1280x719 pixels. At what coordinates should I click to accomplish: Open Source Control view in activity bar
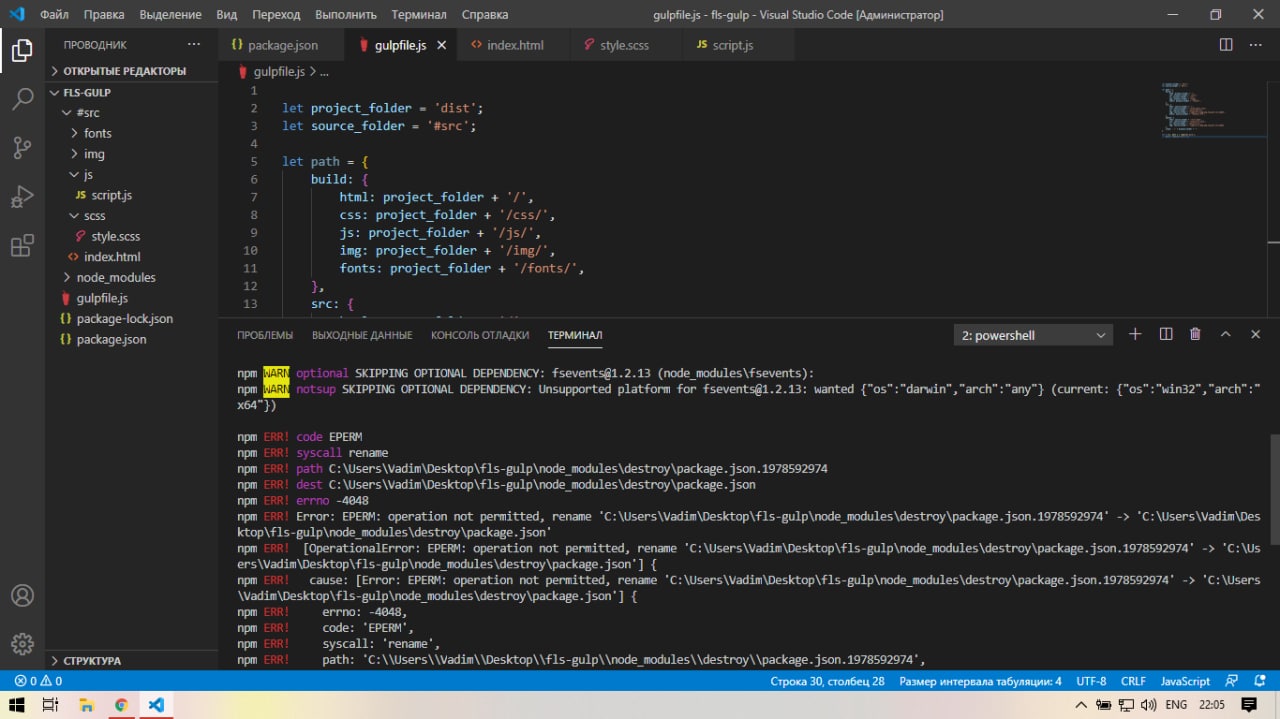coord(22,148)
